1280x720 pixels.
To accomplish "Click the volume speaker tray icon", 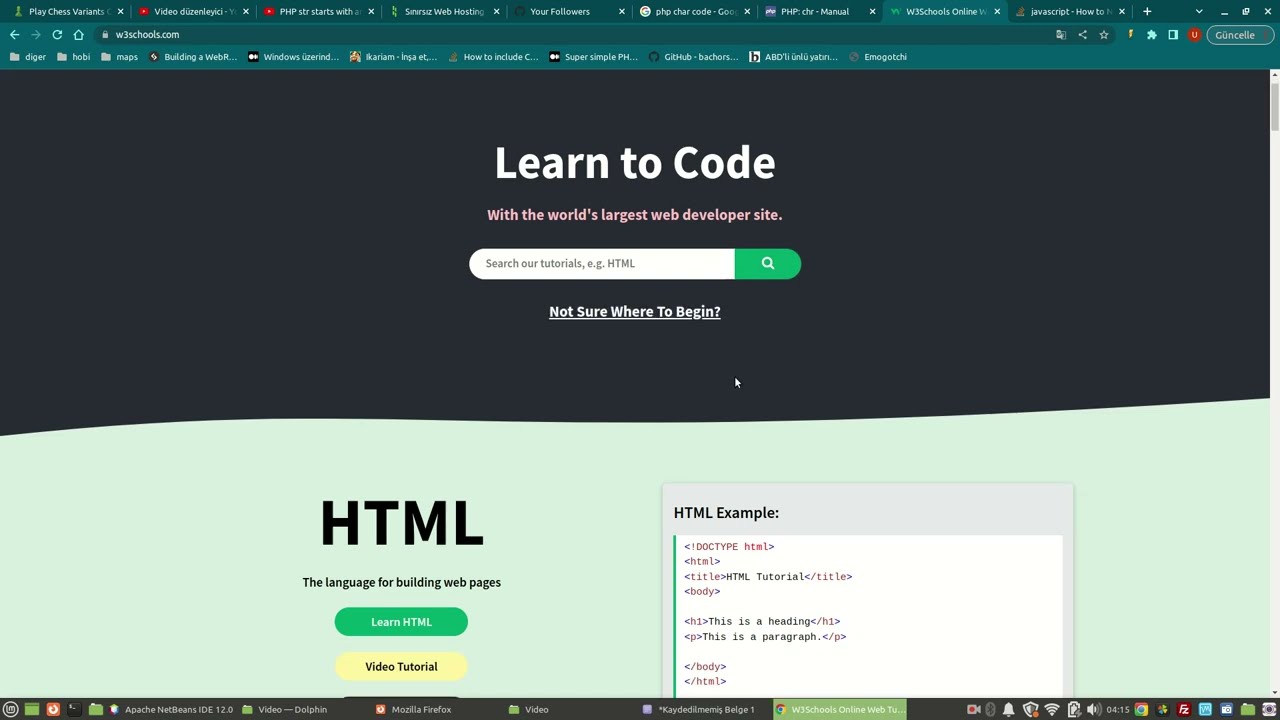I will 1094,709.
